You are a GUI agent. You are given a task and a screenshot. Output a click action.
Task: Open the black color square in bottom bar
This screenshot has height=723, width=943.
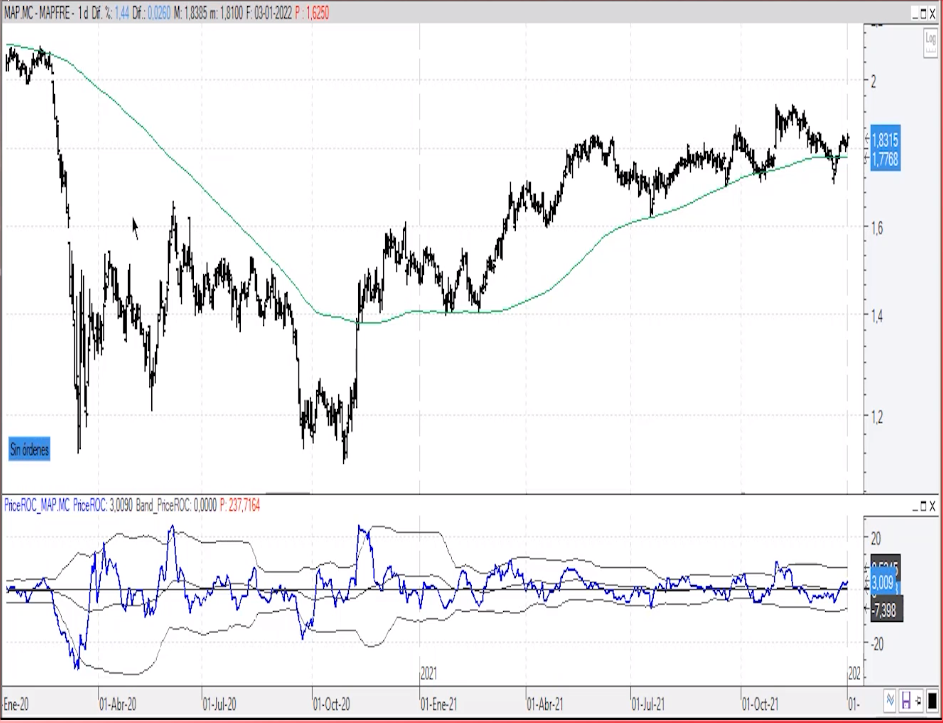932,701
